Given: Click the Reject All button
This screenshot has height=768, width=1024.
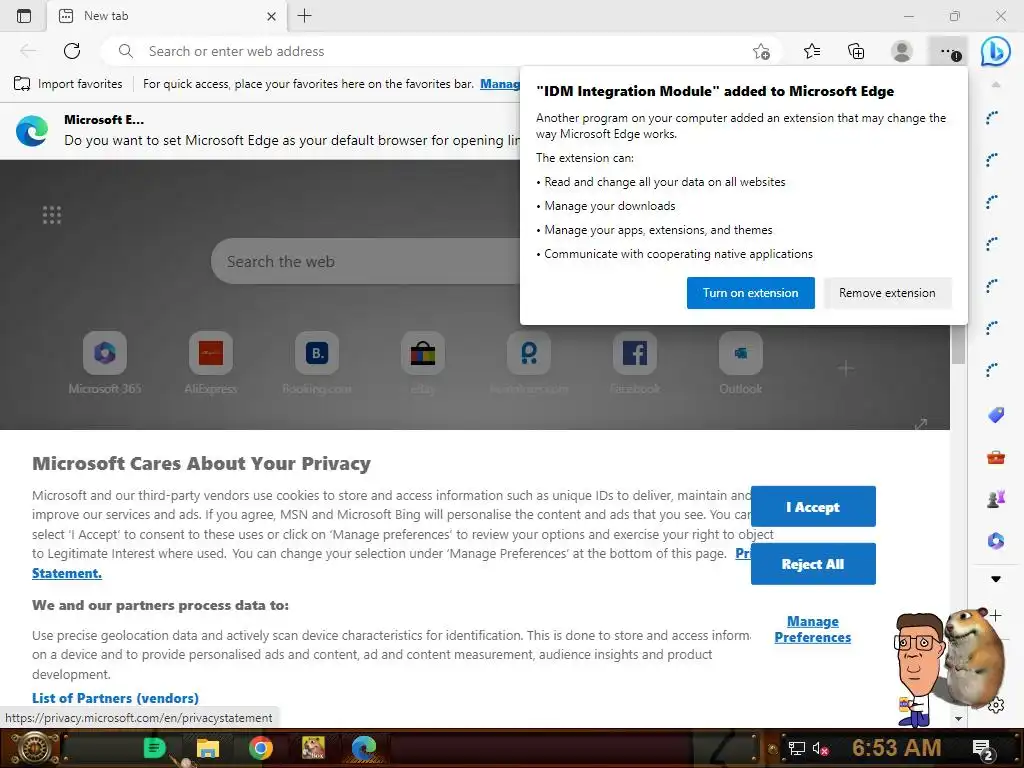Looking at the screenshot, I should (x=812, y=564).
